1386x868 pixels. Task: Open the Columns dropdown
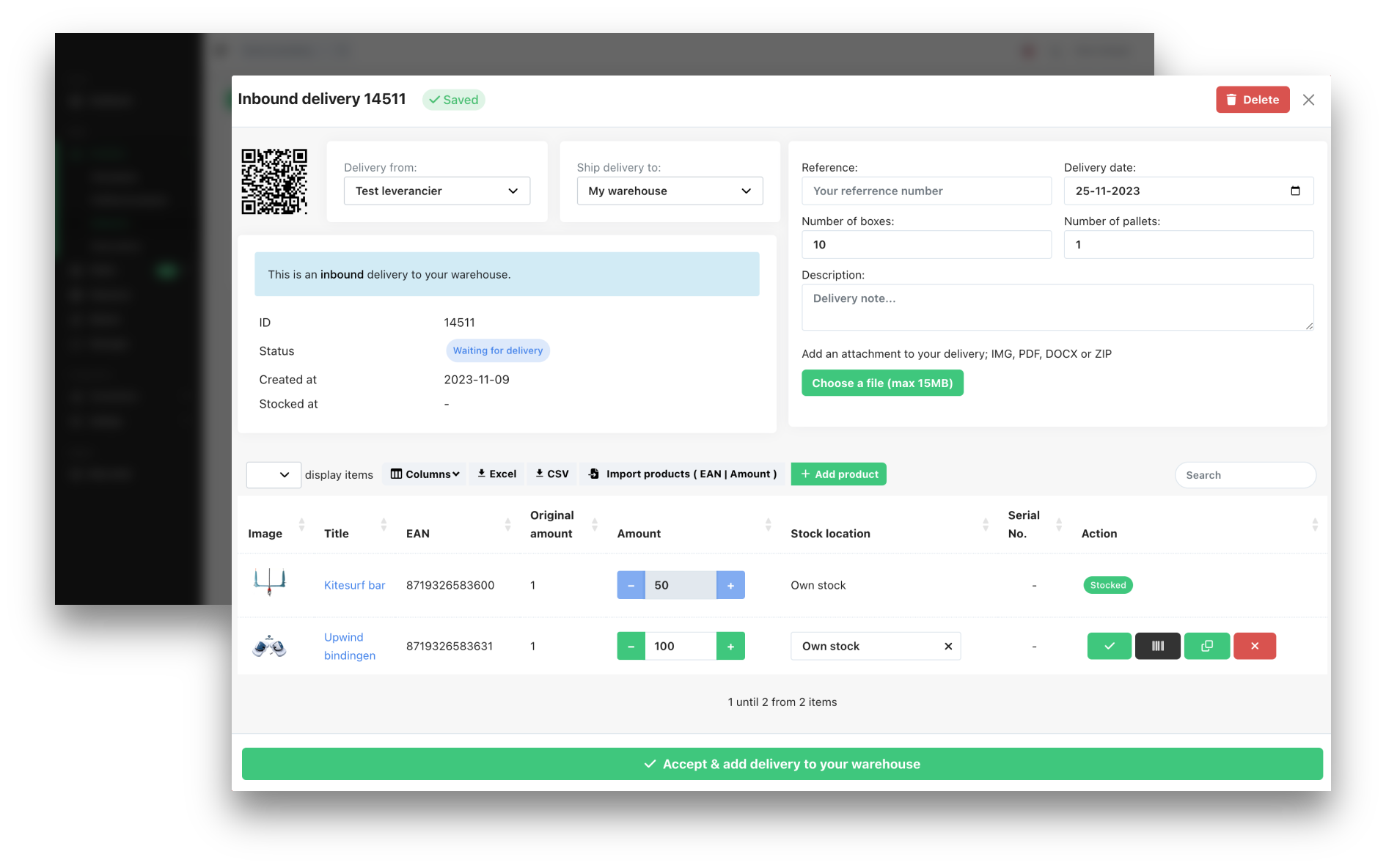(425, 474)
